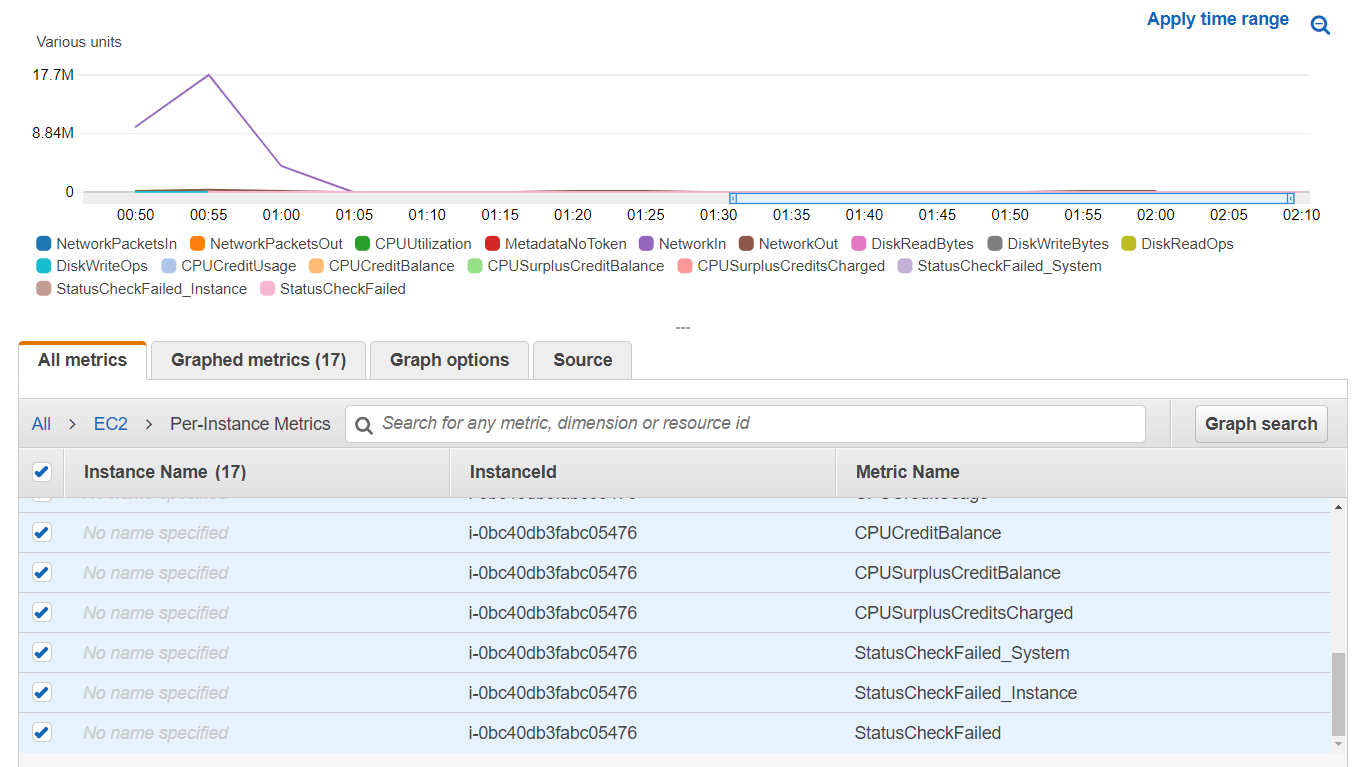Click DiskWriteBytes legend swatch
This screenshot has height=767, width=1358.
tap(995, 244)
